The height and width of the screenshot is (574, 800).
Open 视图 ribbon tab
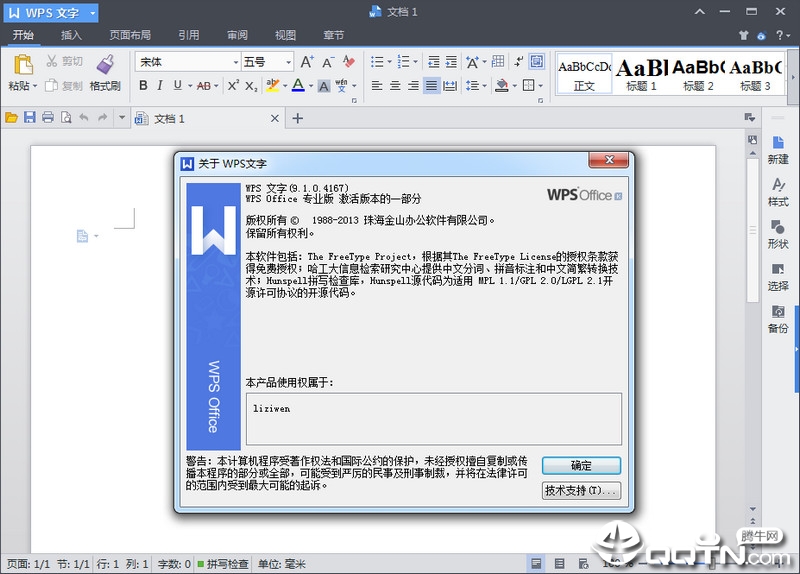click(285, 35)
